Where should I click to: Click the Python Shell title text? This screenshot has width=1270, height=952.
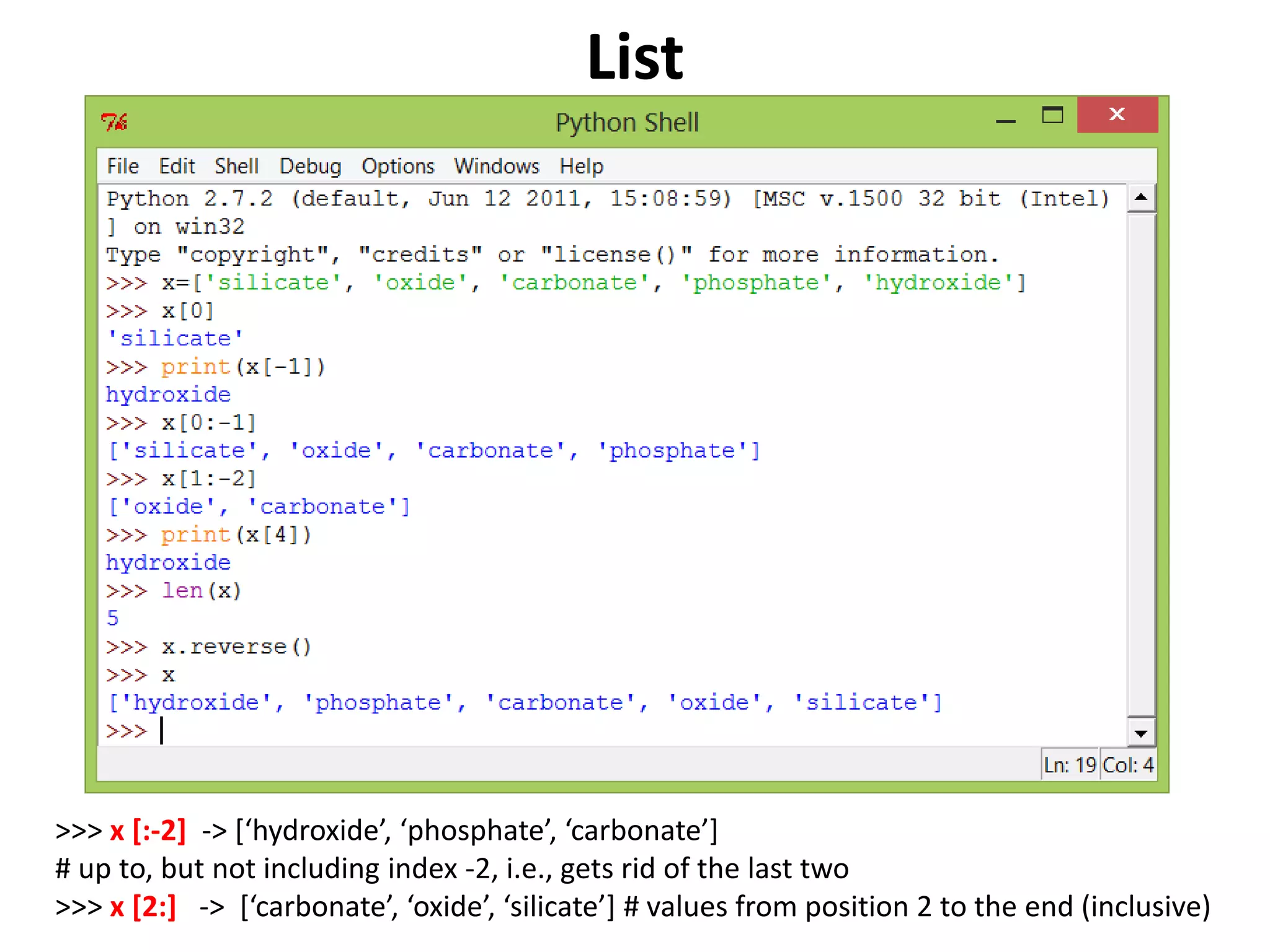click(x=627, y=123)
